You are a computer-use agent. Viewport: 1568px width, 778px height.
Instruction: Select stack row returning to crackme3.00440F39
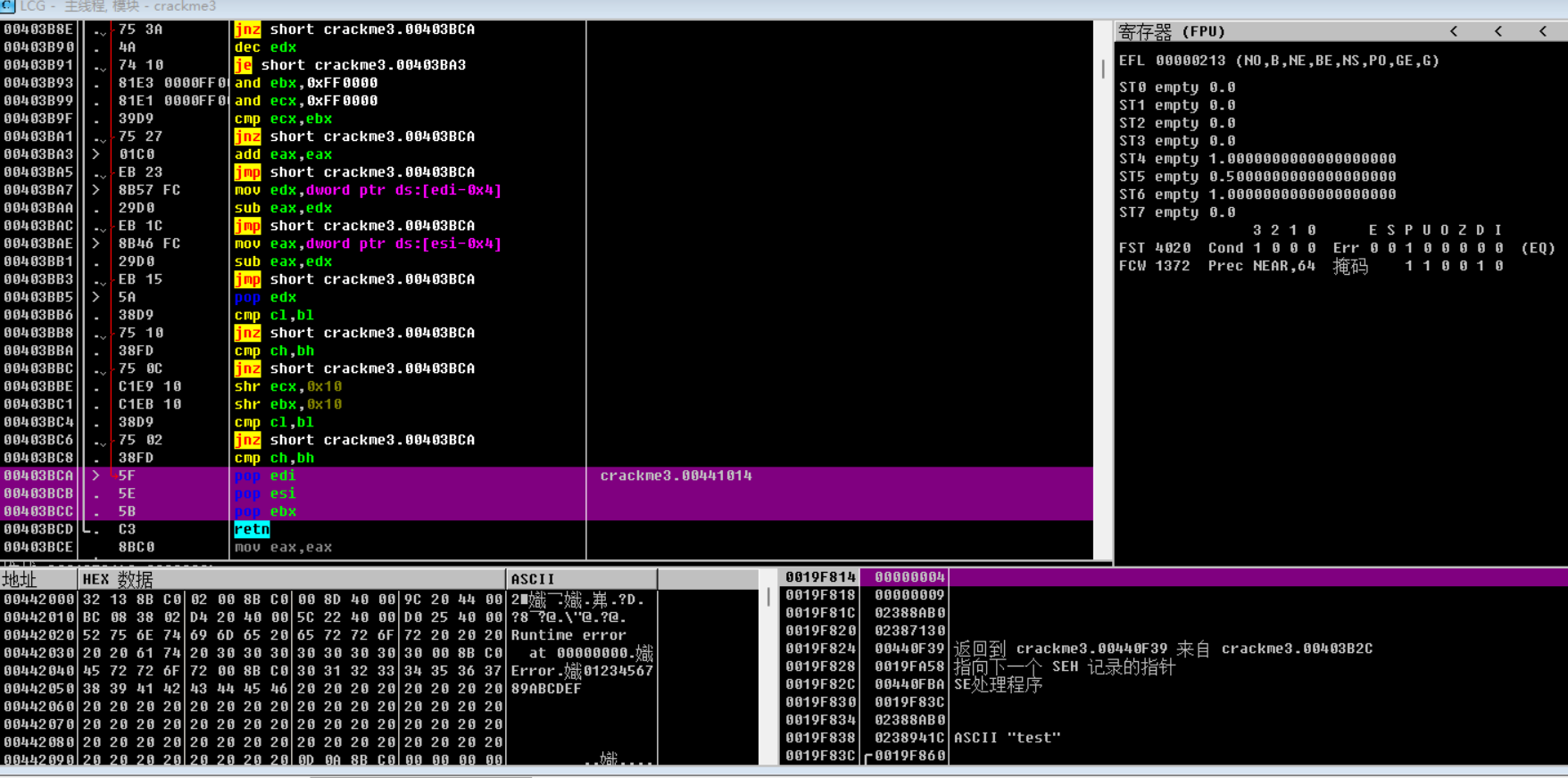click(x=1174, y=649)
